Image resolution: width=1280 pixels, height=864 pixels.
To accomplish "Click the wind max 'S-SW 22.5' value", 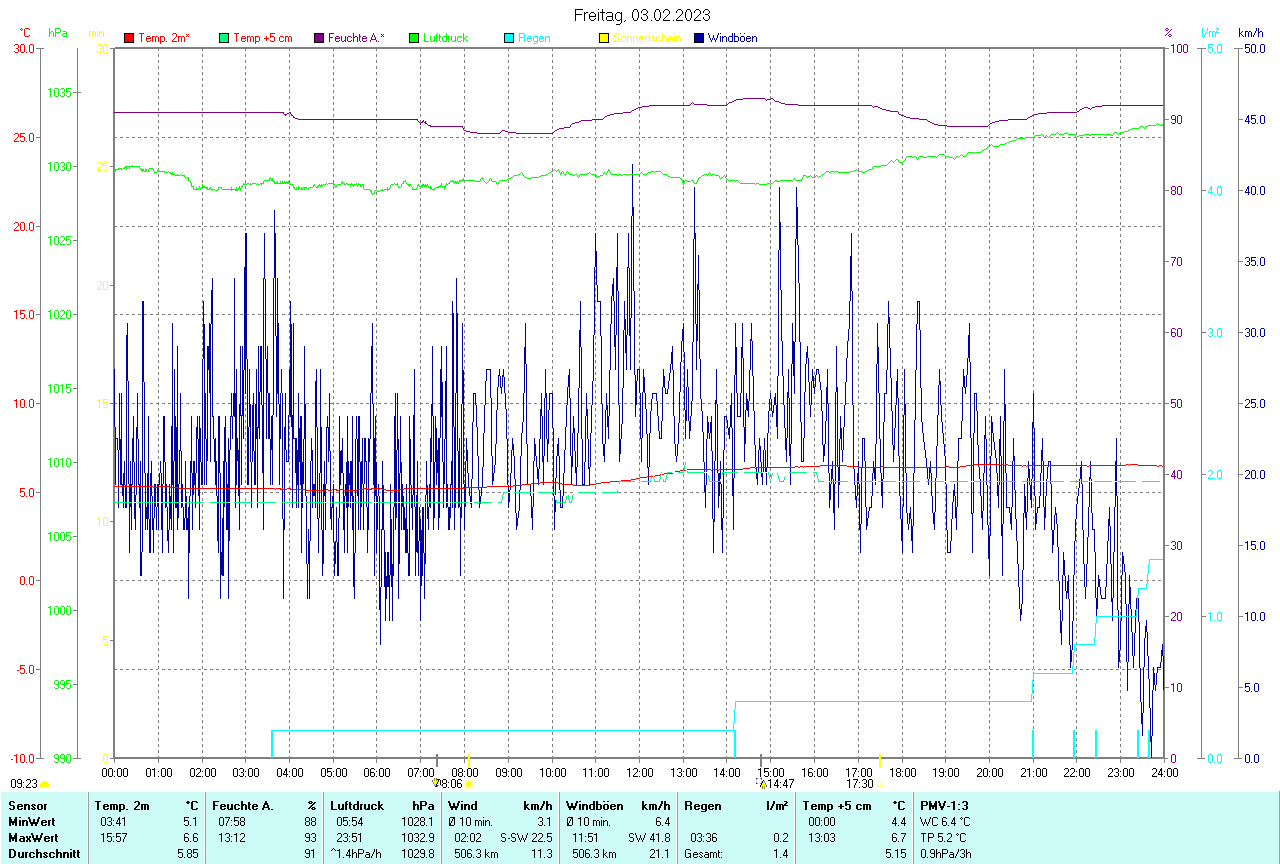I will click(526, 837).
